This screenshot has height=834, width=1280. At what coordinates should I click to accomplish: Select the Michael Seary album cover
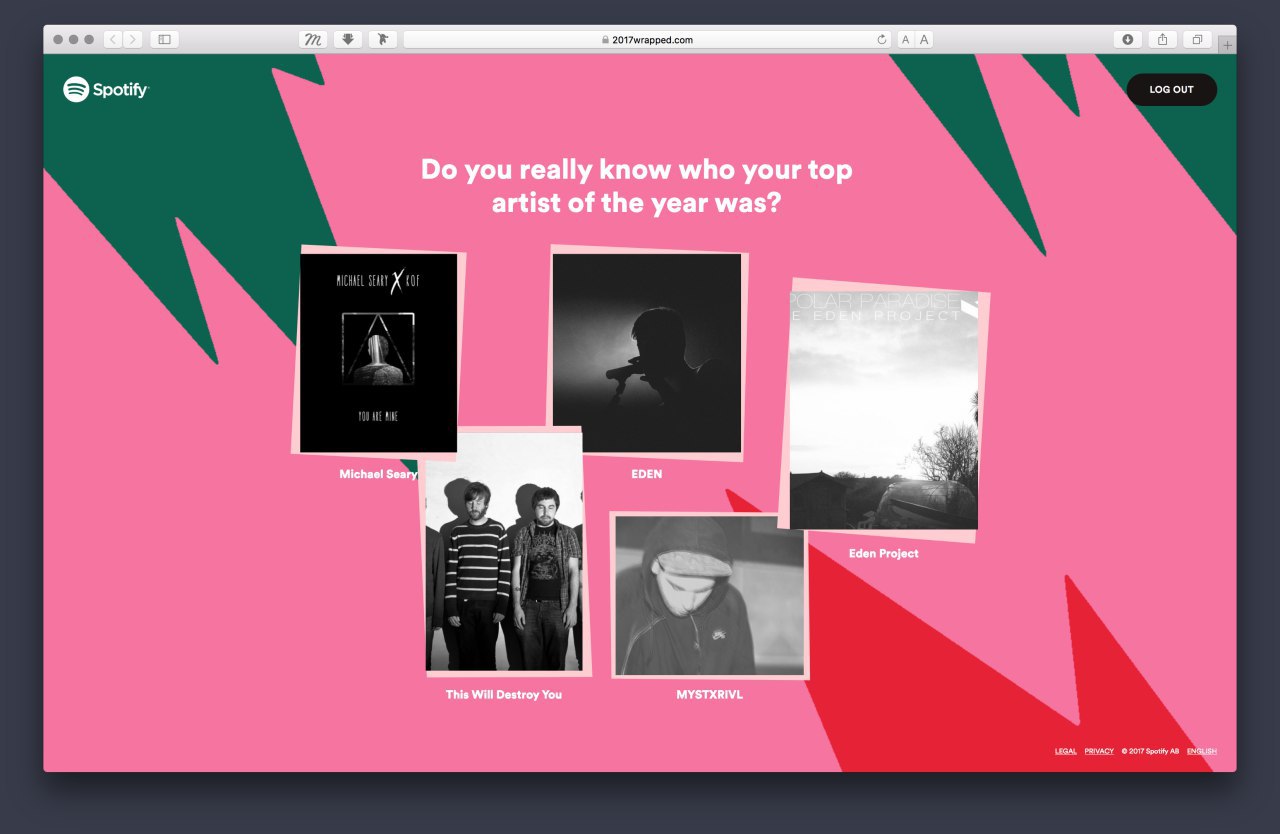379,353
